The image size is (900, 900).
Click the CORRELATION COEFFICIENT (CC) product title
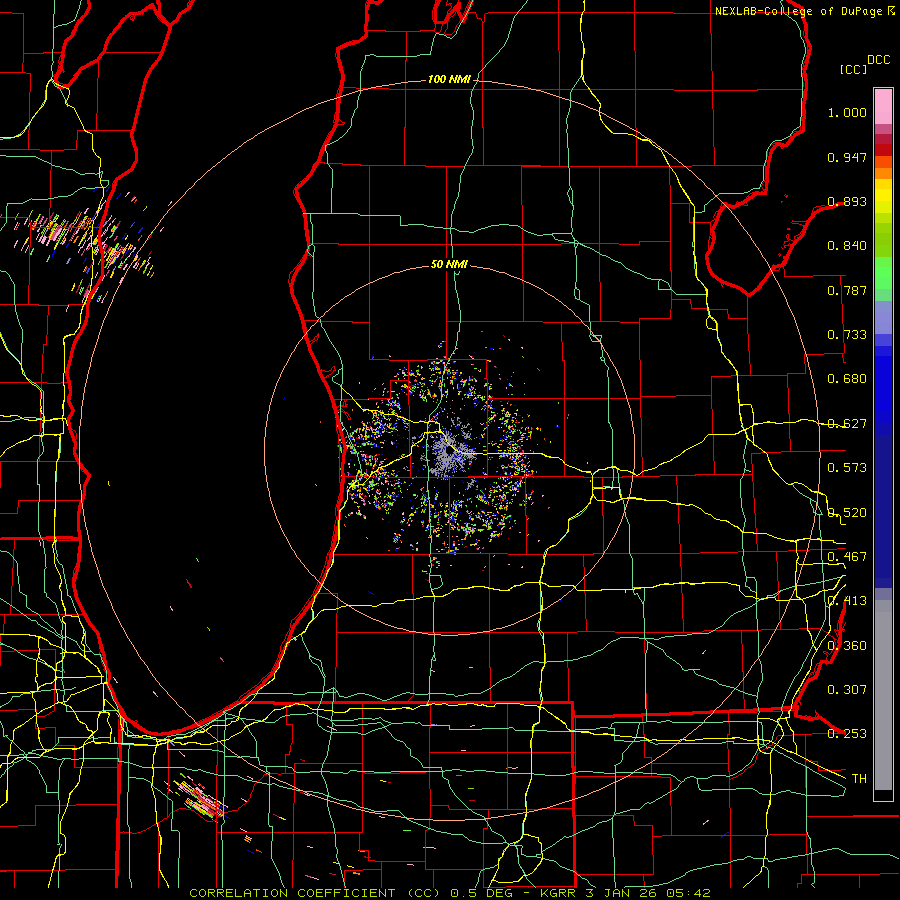(x=317, y=893)
